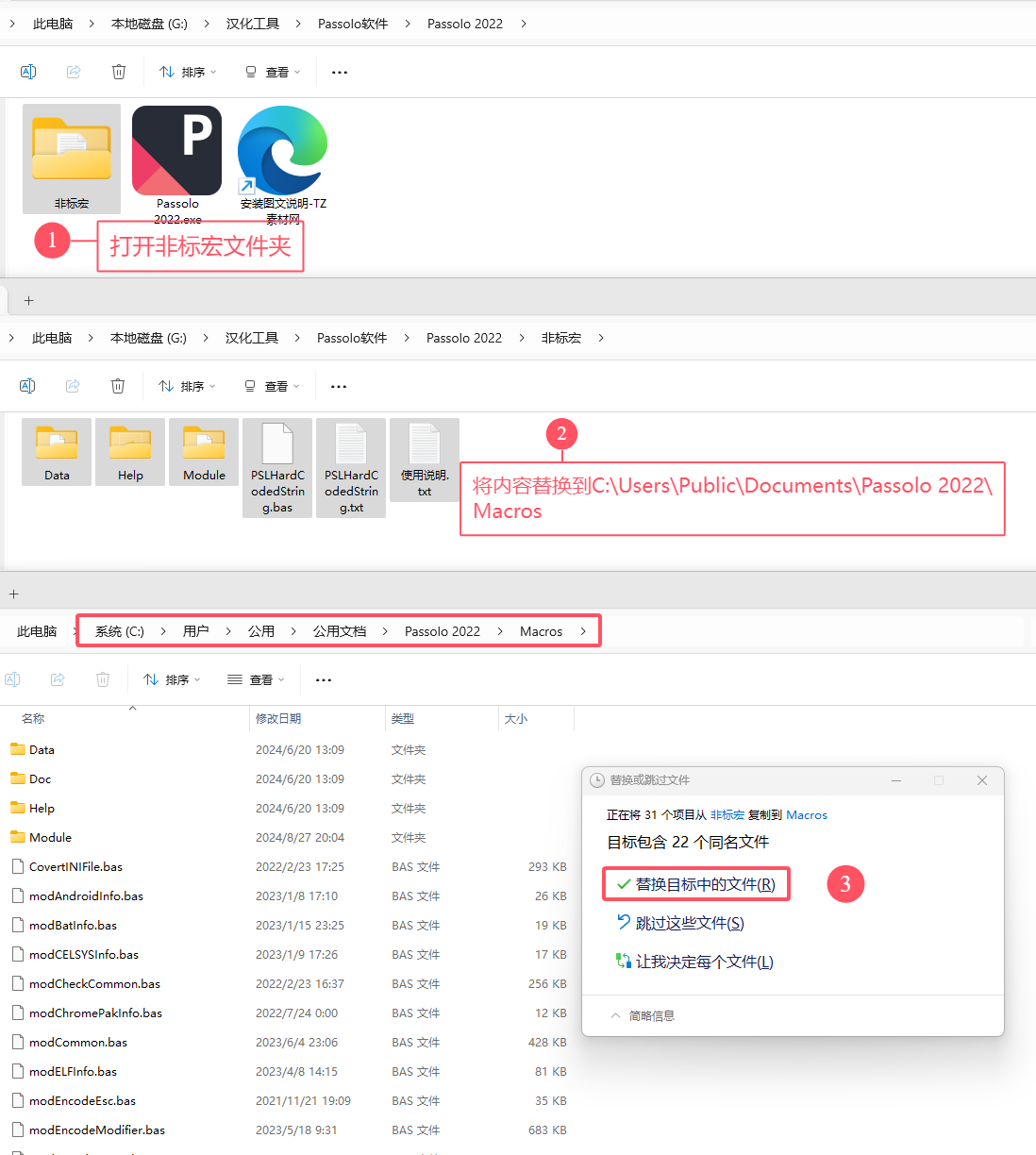
Task: Select modCheckCommon.bas in file list
Action: point(288,984)
